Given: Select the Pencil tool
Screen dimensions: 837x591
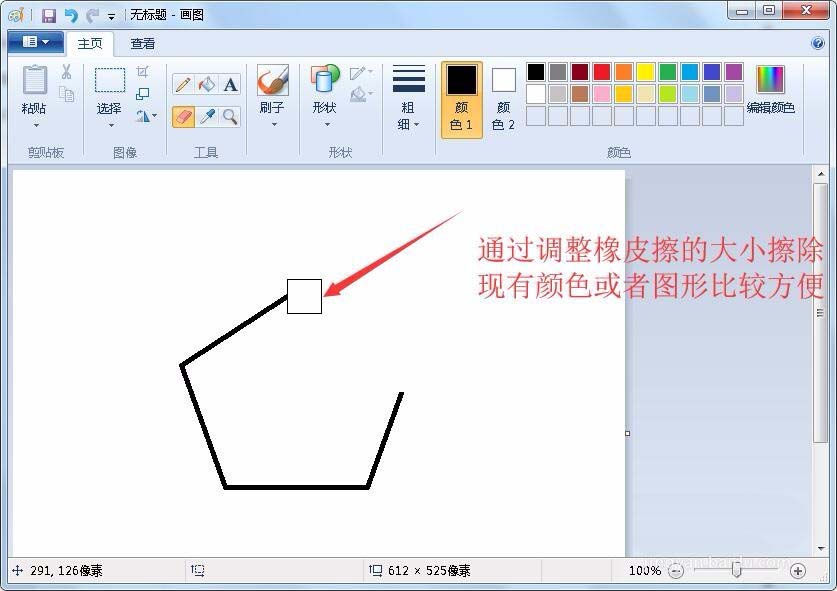Looking at the screenshot, I should pos(182,83).
